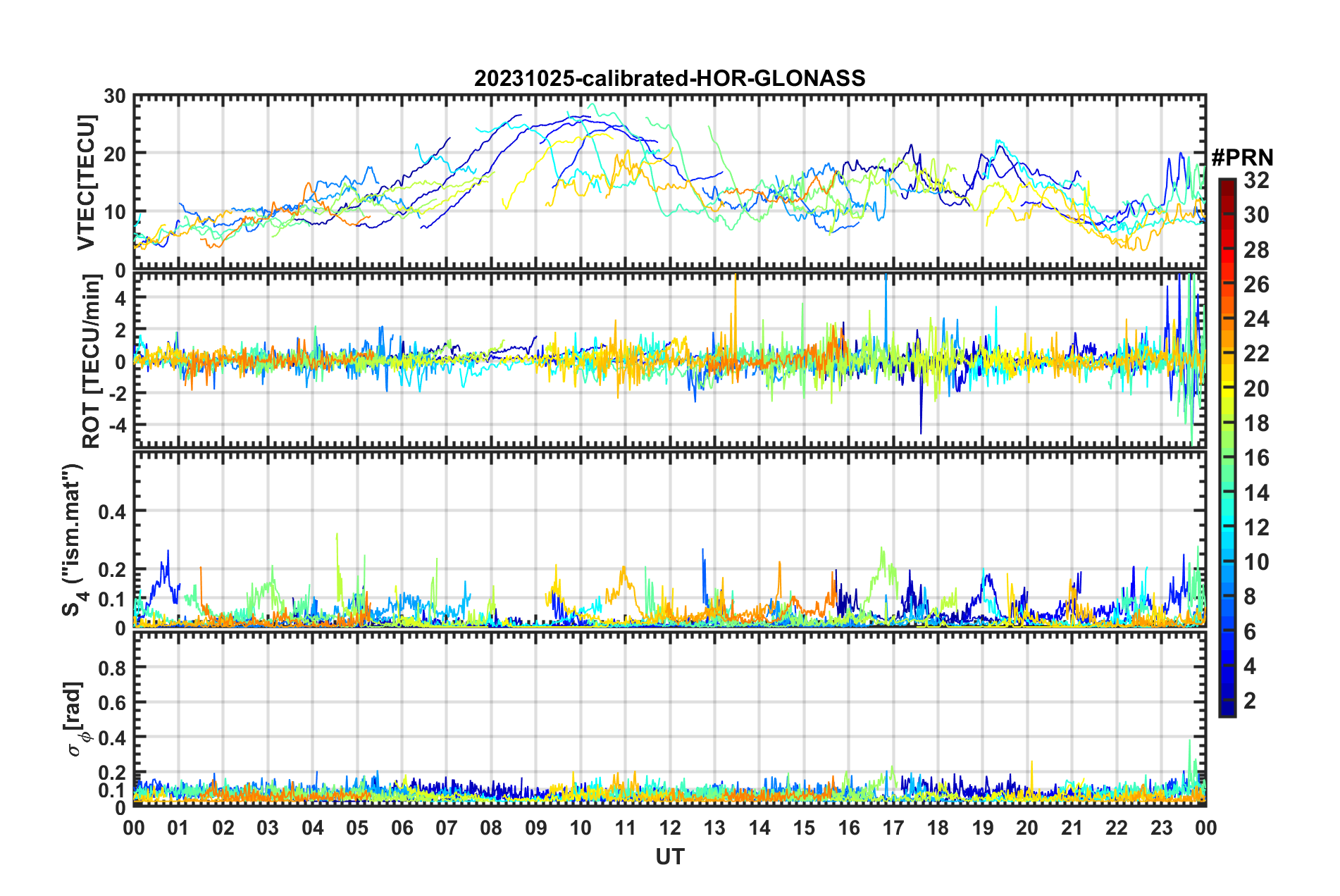Click the 30 tick on the VTEC axis

tap(115, 97)
